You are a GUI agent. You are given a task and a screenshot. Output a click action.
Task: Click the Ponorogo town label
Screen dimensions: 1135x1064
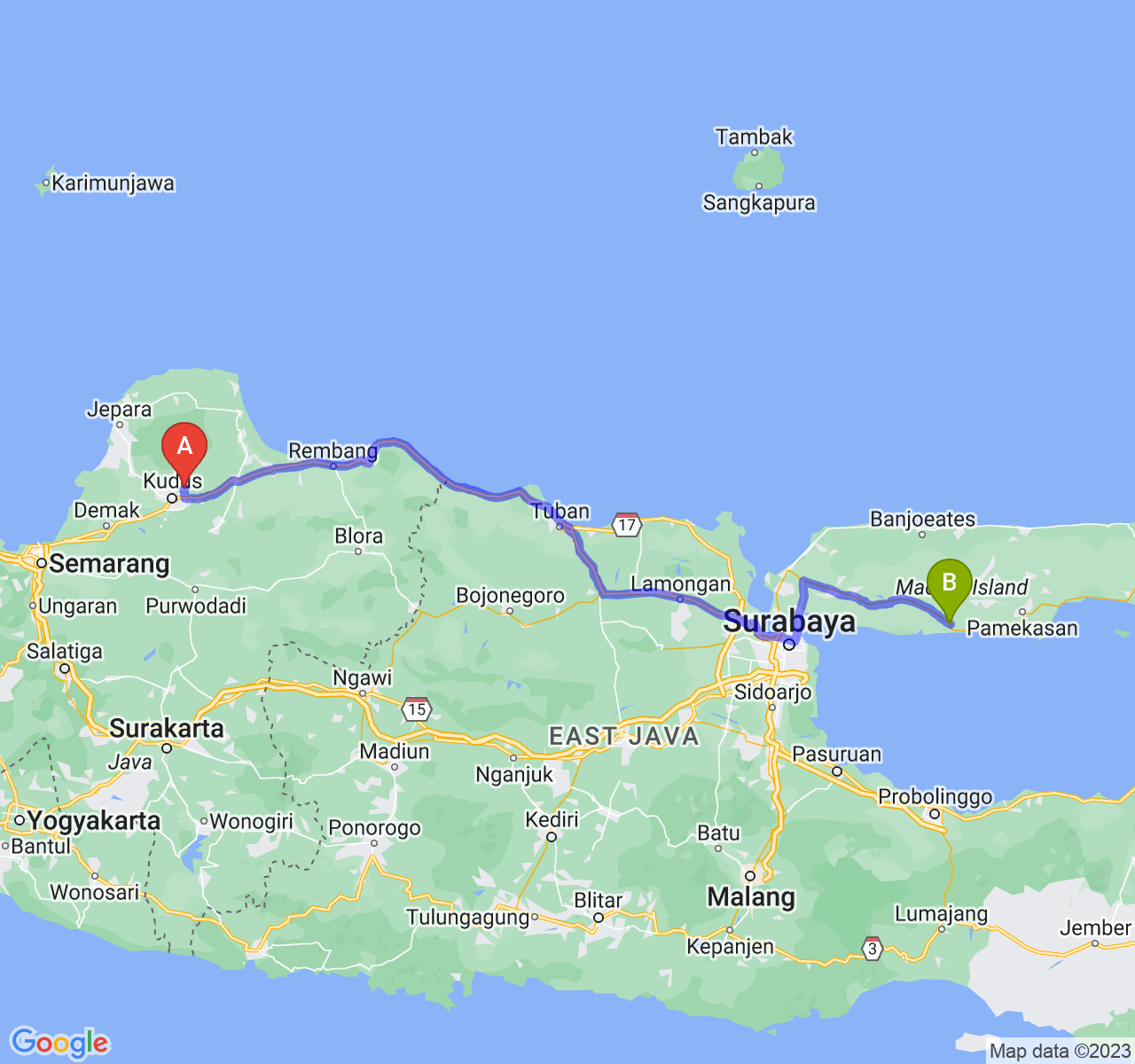374,828
